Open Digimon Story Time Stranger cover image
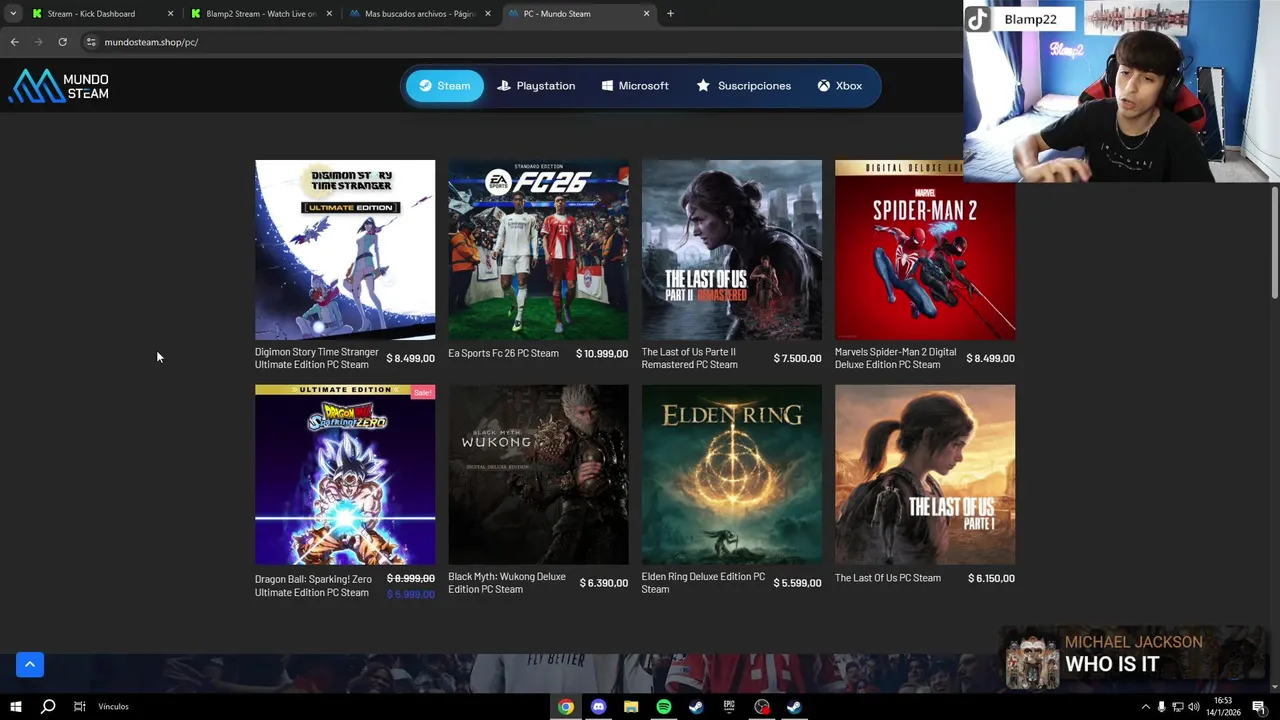1280x720 pixels. (345, 250)
